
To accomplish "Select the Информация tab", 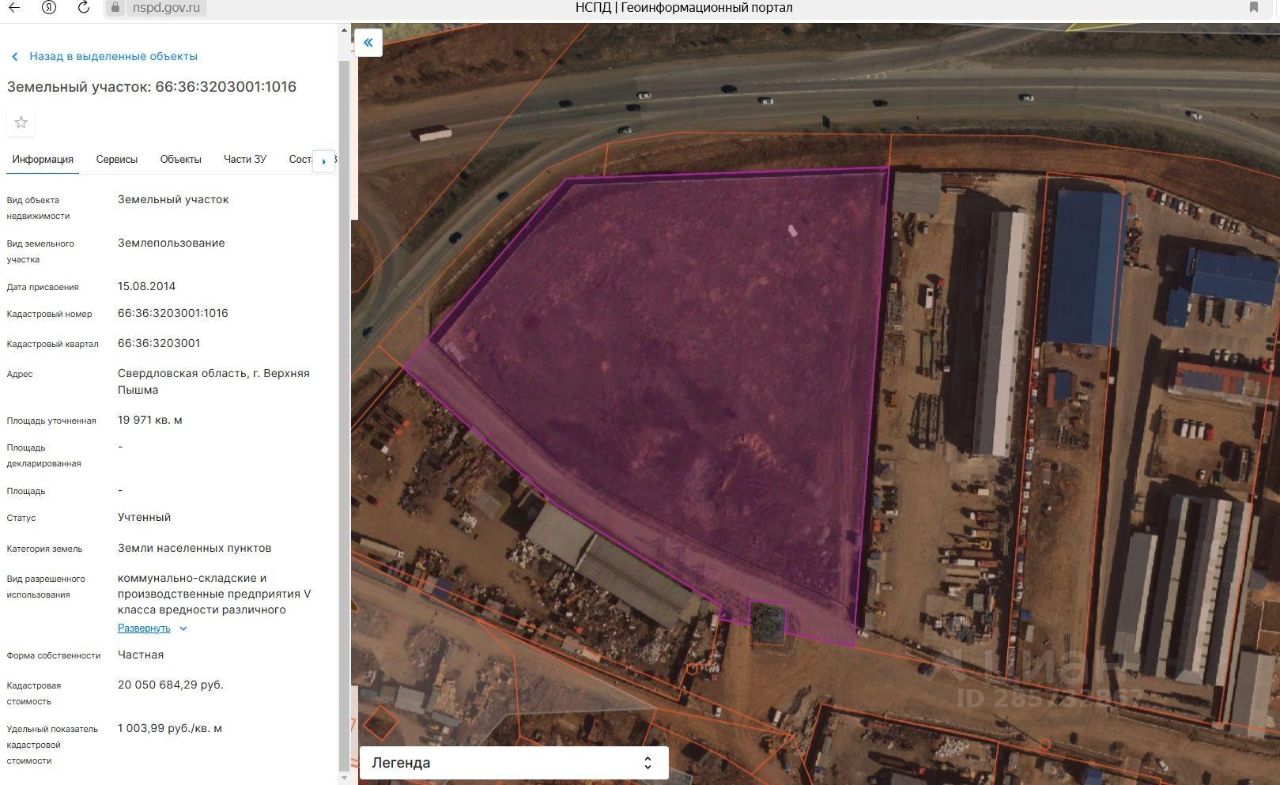I will point(43,160).
